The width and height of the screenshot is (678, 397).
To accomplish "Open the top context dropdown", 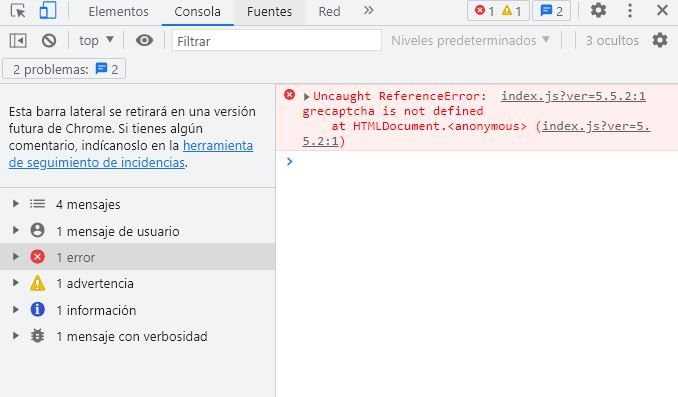I will click(96, 40).
